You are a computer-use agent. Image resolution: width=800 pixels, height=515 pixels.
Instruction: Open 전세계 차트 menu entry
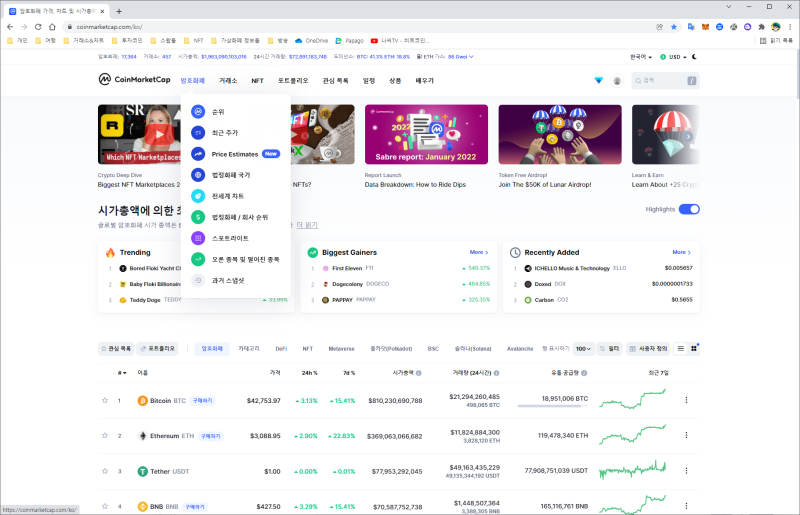[228, 196]
